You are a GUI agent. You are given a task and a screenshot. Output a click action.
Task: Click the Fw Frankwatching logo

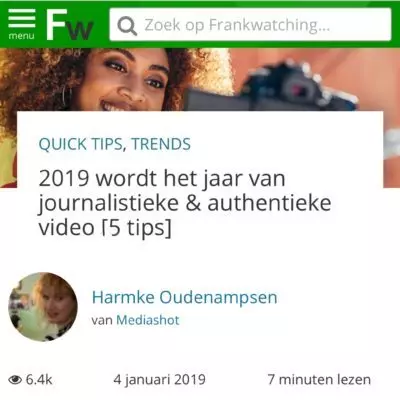[70, 25]
